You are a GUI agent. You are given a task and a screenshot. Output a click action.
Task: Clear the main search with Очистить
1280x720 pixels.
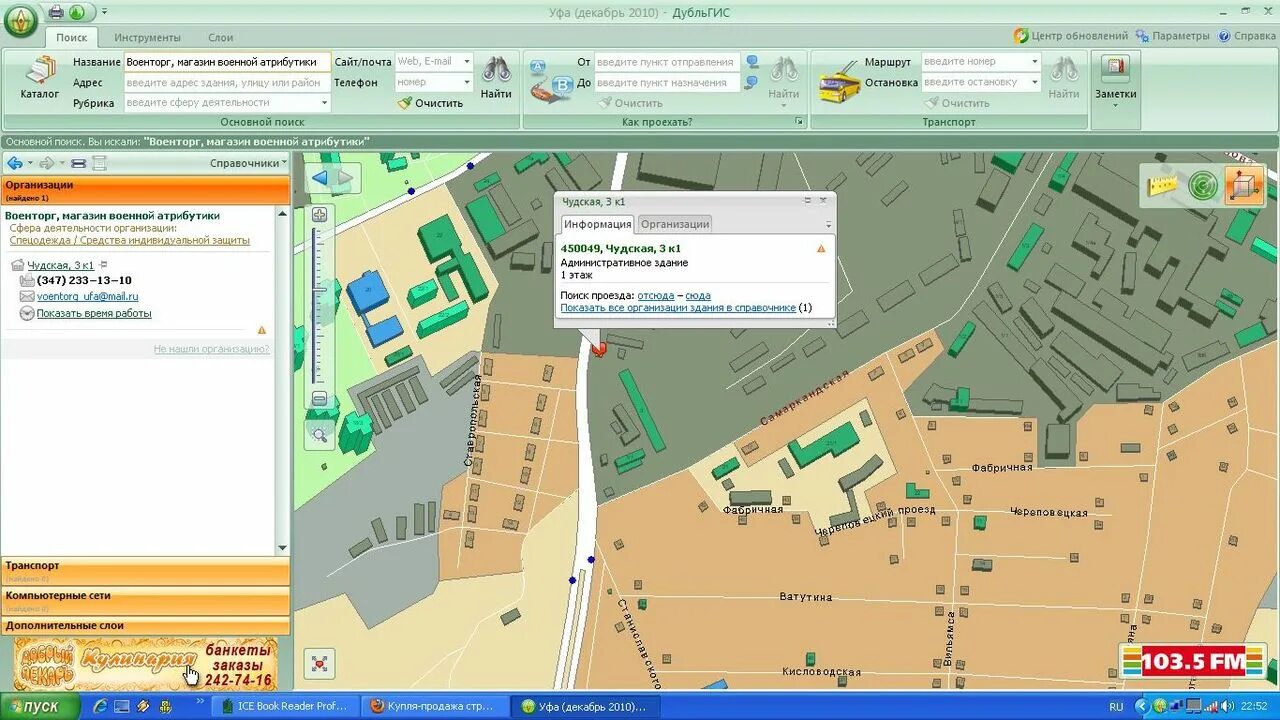430,103
